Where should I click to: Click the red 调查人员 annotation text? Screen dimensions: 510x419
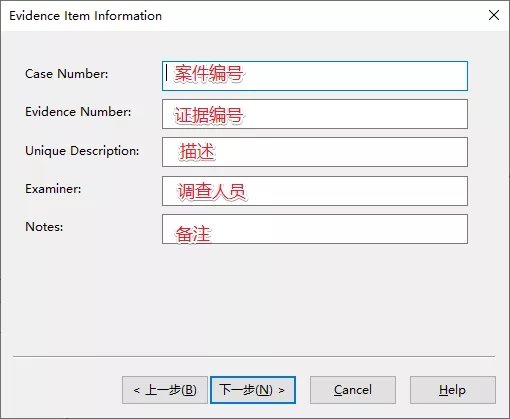click(x=211, y=192)
